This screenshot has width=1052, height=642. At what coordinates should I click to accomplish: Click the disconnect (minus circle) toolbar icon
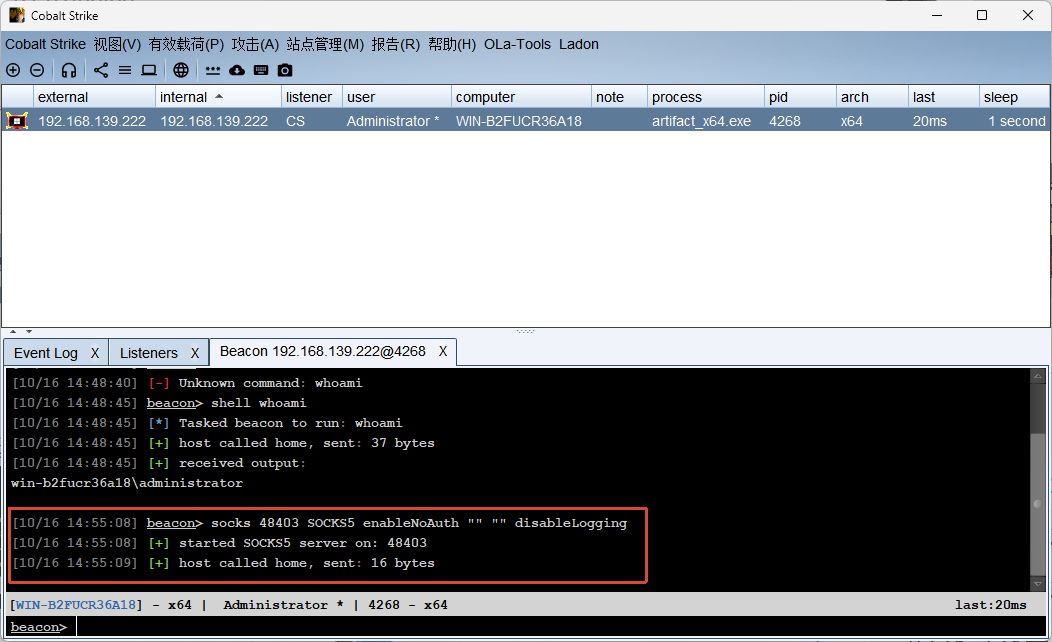click(x=38, y=70)
